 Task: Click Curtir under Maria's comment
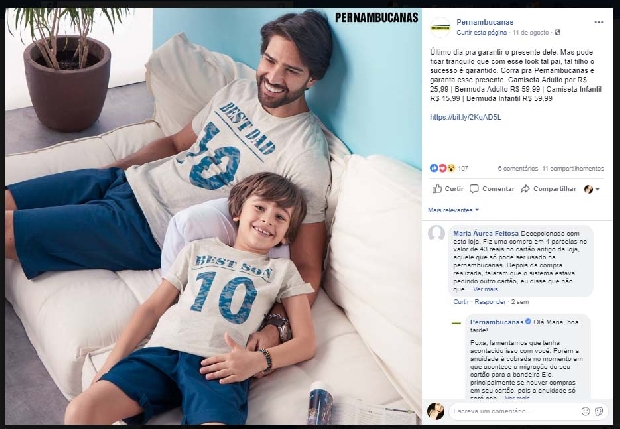click(461, 302)
